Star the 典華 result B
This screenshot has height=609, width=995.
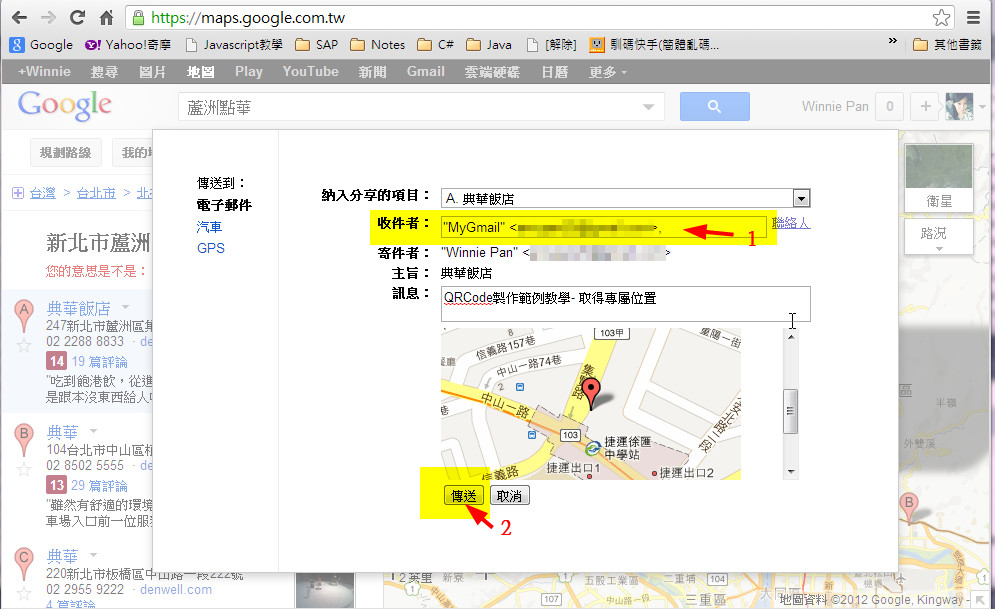(23, 470)
